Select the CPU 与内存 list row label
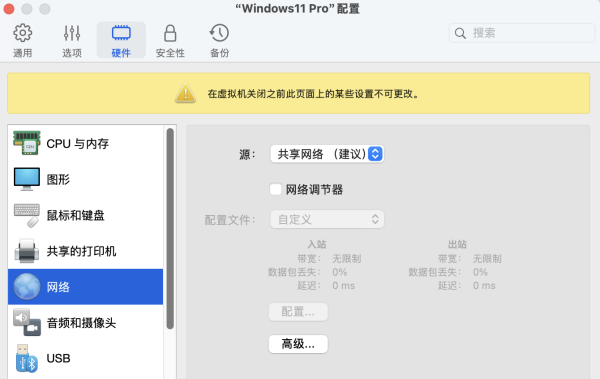This screenshot has width=600, height=379. point(78,144)
